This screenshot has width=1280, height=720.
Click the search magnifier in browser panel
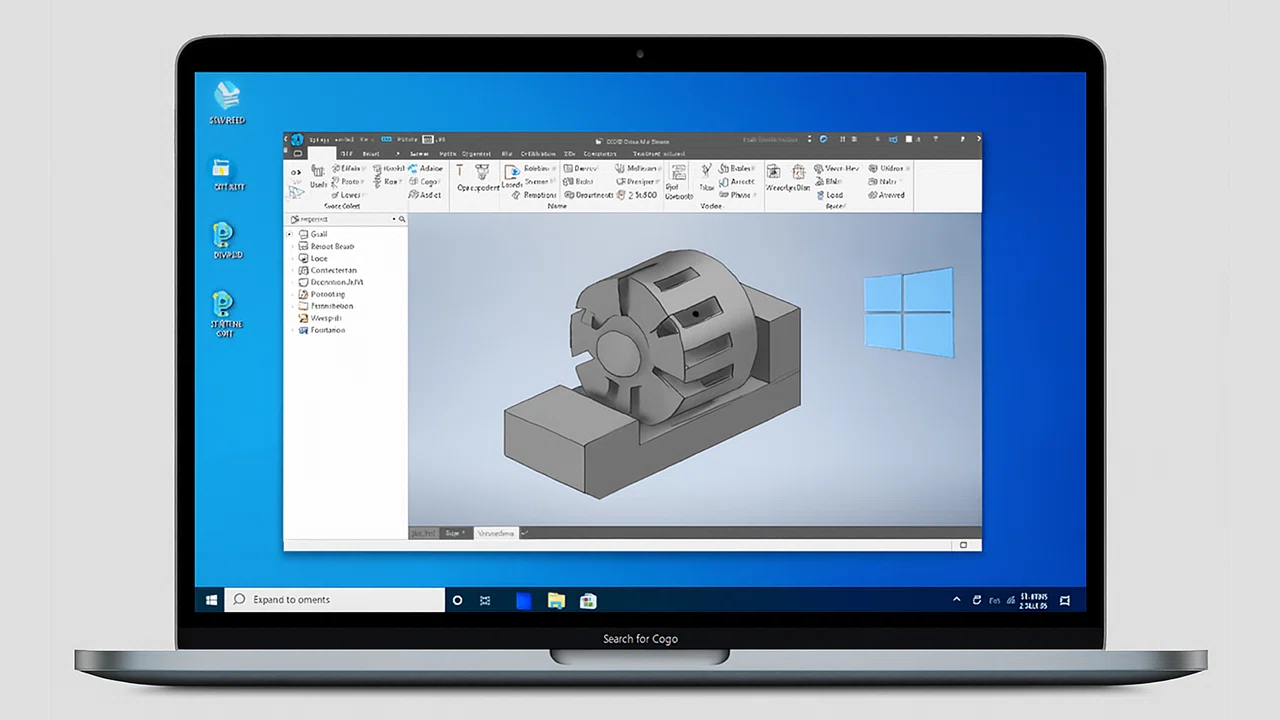tap(402, 219)
